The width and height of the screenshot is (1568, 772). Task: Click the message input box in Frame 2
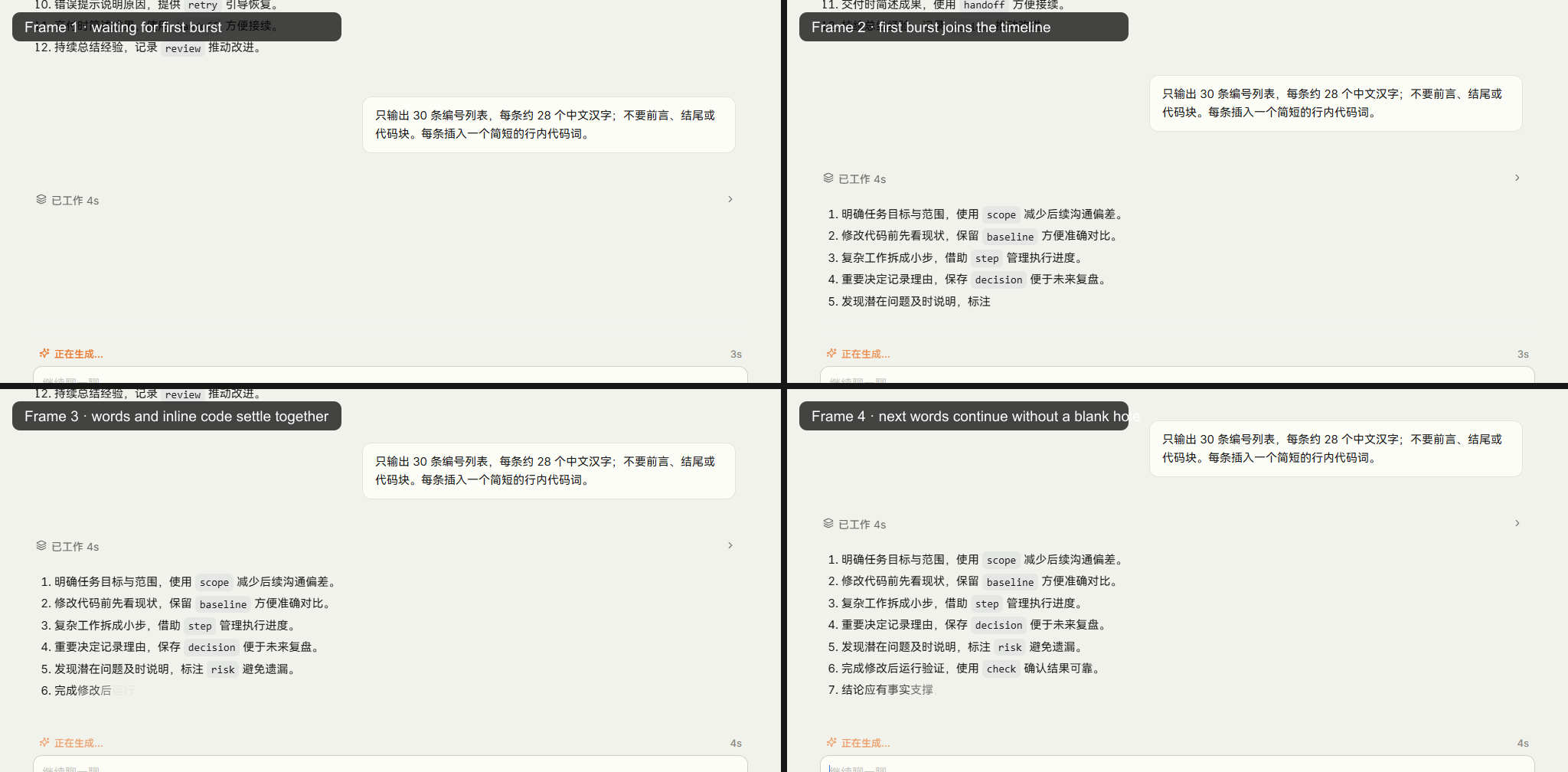coord(1178,375)
